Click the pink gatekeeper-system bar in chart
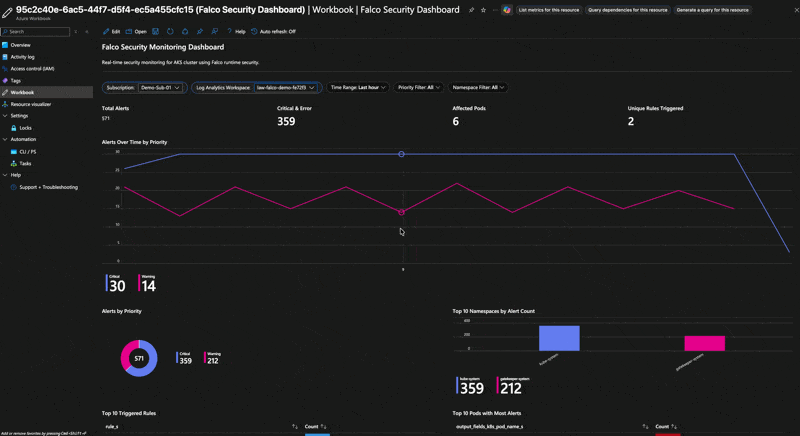This screenshot has width=800, height=436. click(x=705, y=343)
